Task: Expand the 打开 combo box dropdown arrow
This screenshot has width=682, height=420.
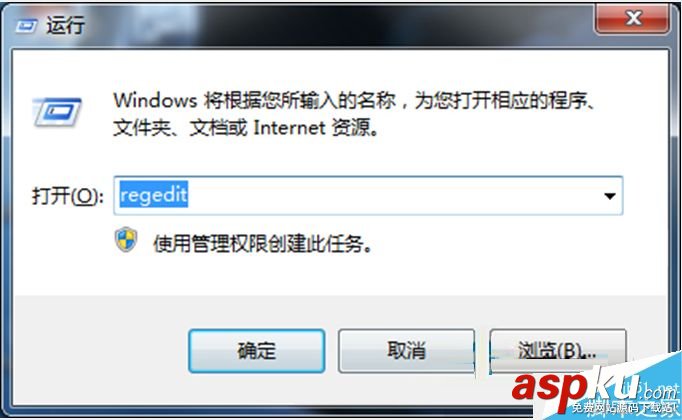Action: 610,196
